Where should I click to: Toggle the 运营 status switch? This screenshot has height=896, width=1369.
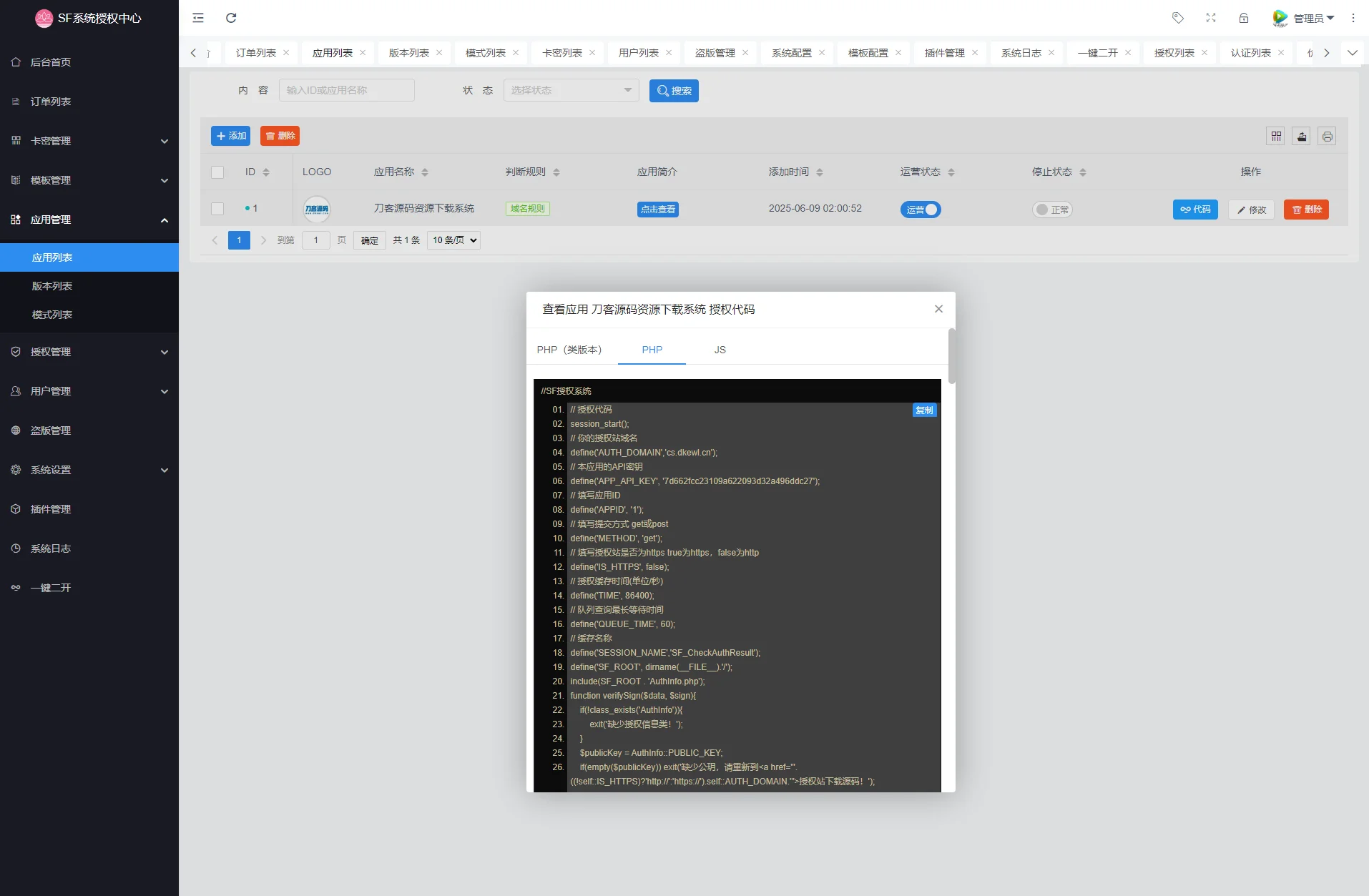[x=921, y=210]
